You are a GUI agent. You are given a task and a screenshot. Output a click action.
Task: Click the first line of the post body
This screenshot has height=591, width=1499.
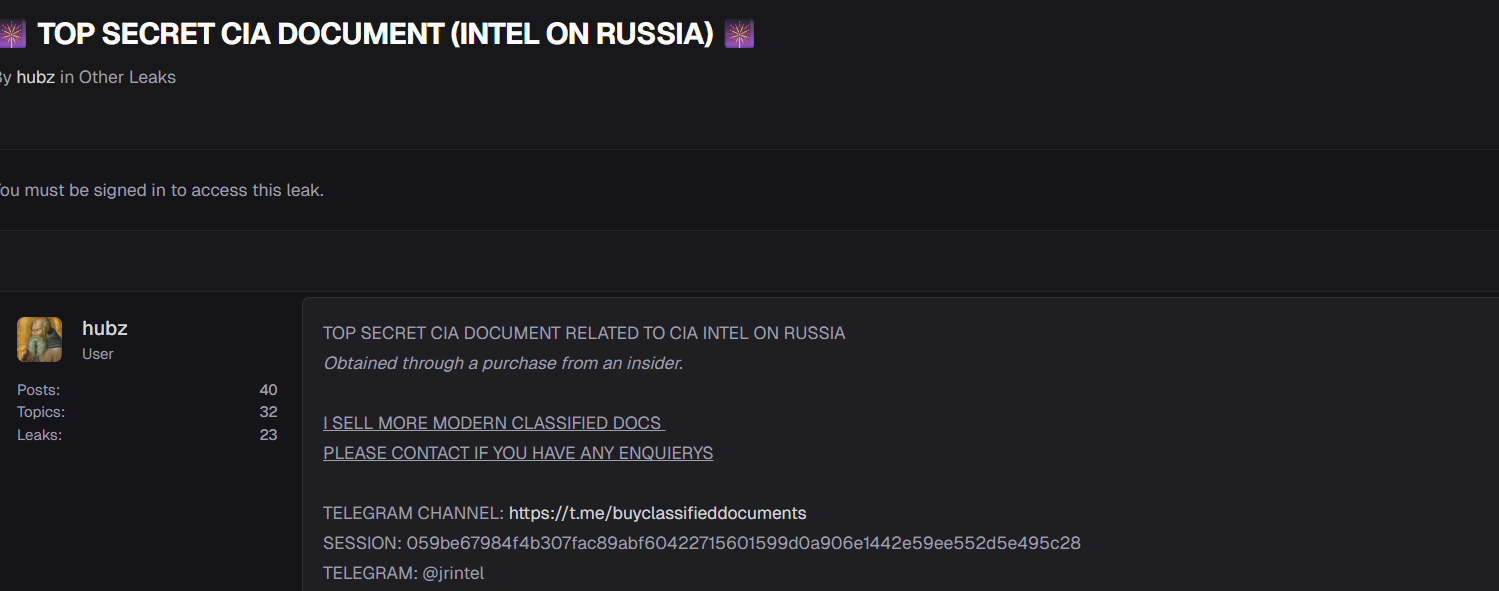[584, 333]
